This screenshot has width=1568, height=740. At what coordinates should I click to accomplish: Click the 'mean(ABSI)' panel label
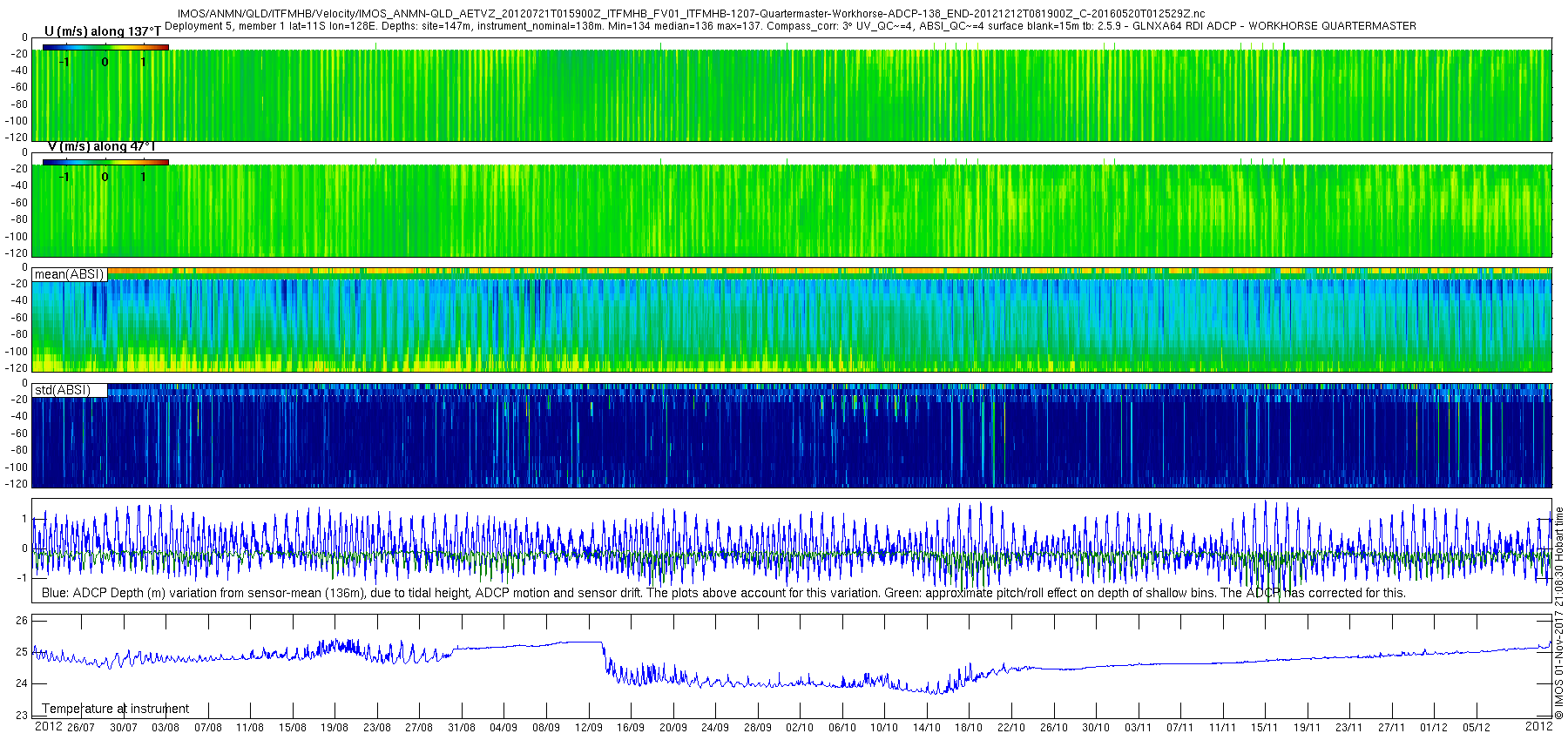point(69,274)
